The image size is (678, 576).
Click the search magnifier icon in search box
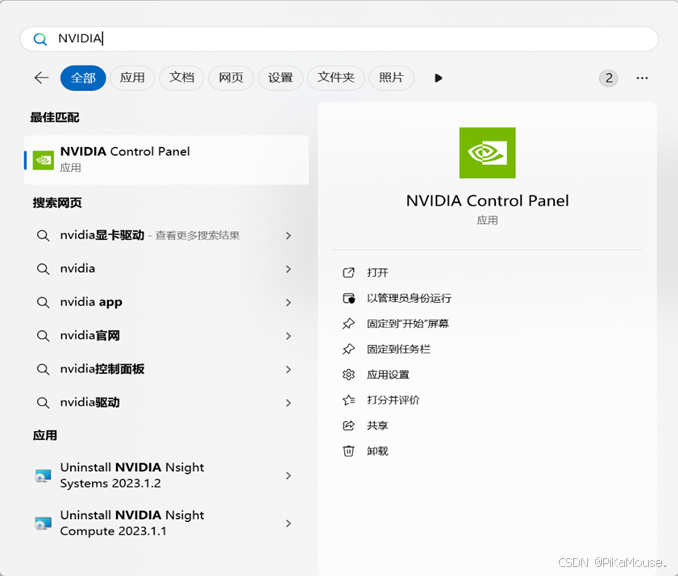[40, 39]
